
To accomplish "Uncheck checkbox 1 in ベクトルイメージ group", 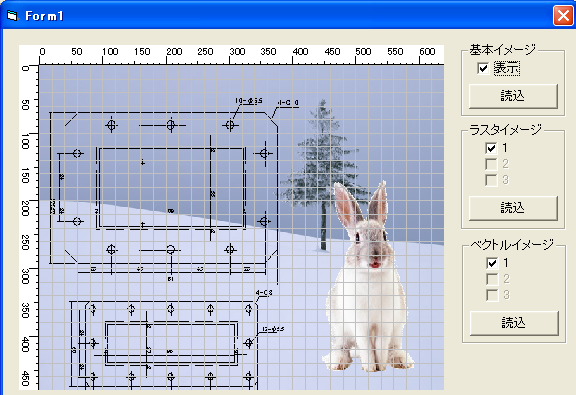I will (492, 263).
